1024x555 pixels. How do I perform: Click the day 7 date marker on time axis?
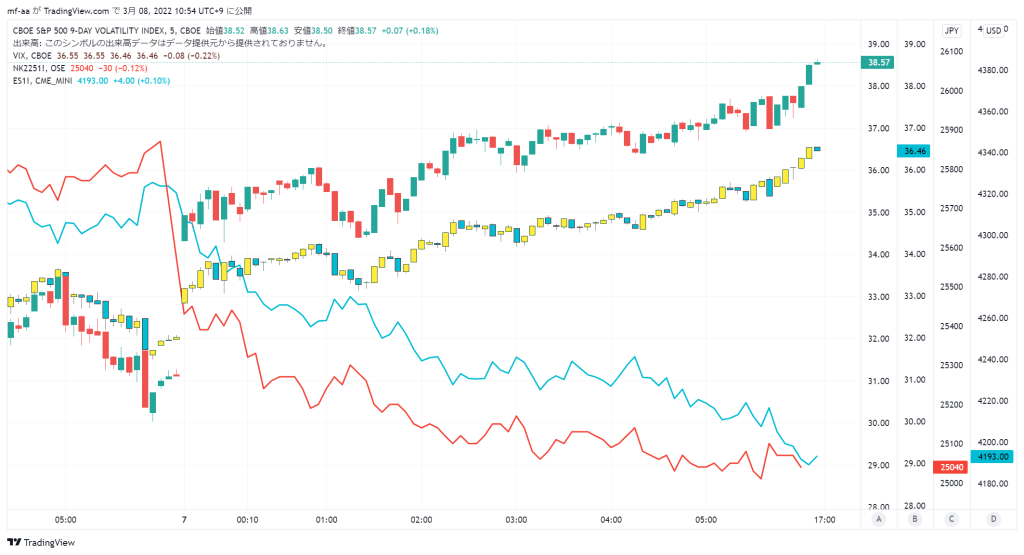point(184,520)
